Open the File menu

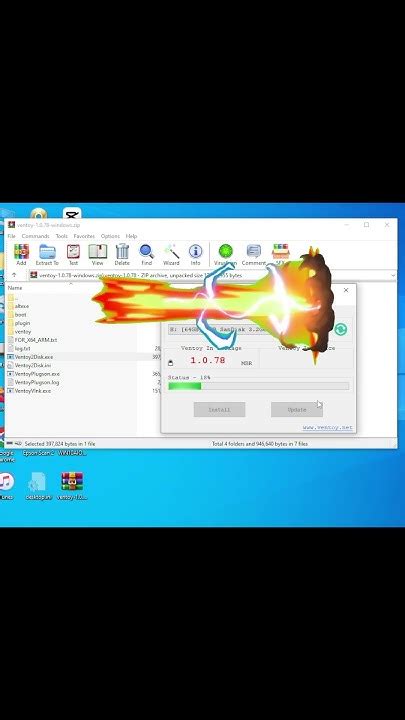point(11,236)
